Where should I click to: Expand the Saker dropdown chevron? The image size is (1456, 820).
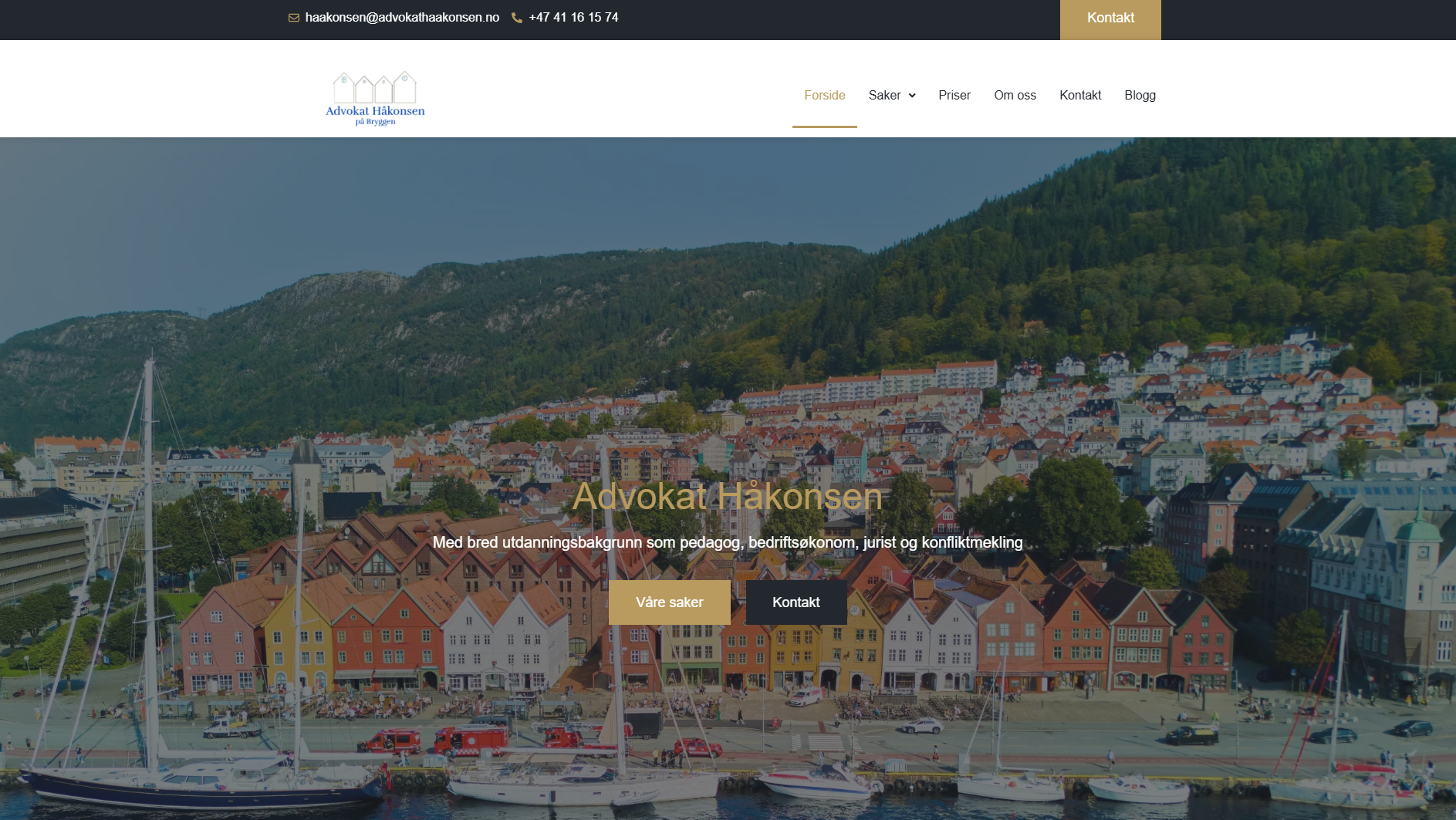click(x=912, y=96)
